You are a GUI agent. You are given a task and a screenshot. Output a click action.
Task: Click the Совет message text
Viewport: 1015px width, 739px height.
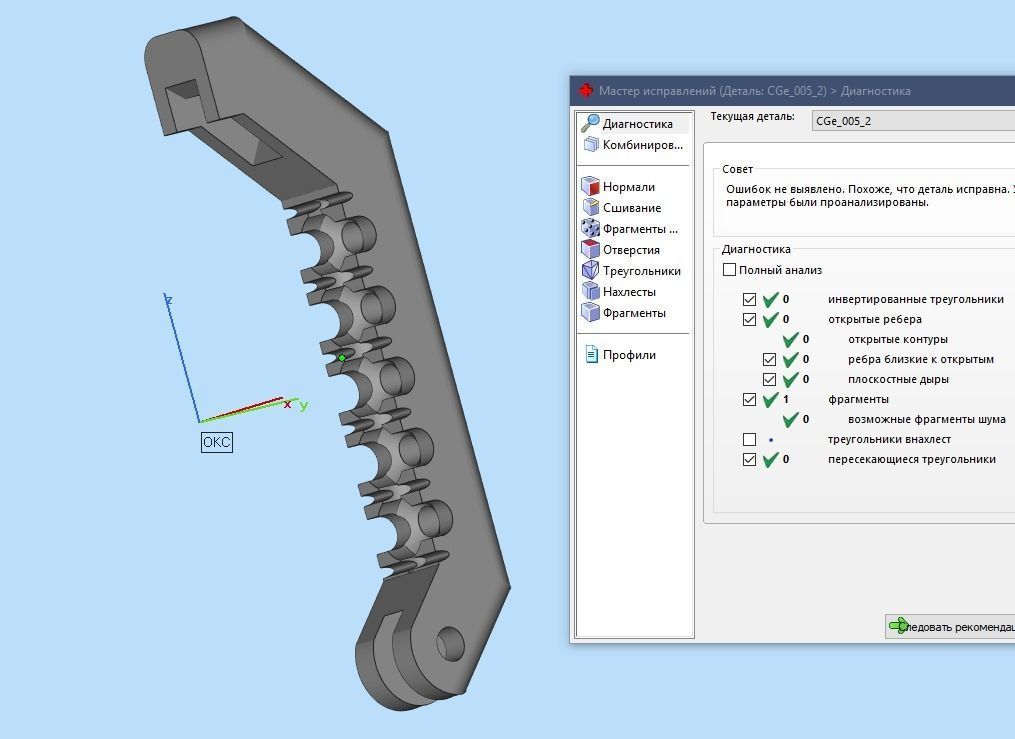pos(870,195)
